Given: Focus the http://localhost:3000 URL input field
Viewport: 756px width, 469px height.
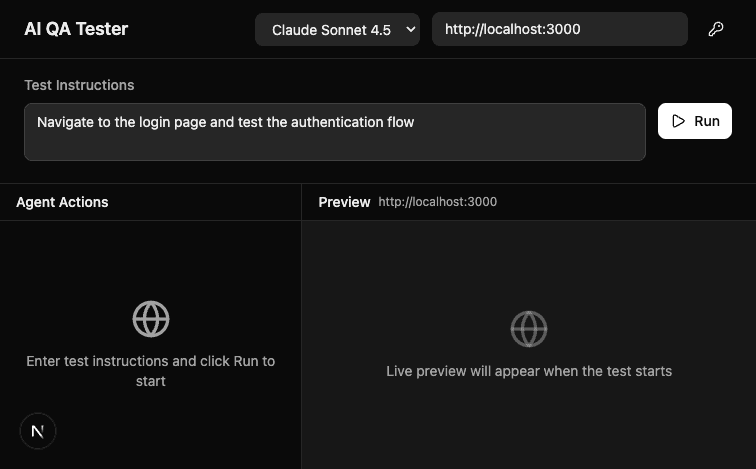Looking at the screenshot, I should click(559, 29).
